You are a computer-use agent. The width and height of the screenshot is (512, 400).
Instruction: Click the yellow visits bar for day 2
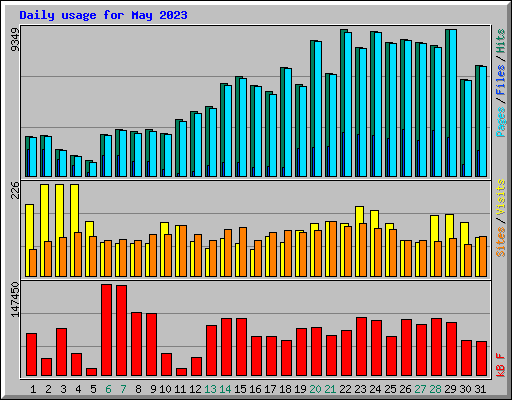point(44,213)
